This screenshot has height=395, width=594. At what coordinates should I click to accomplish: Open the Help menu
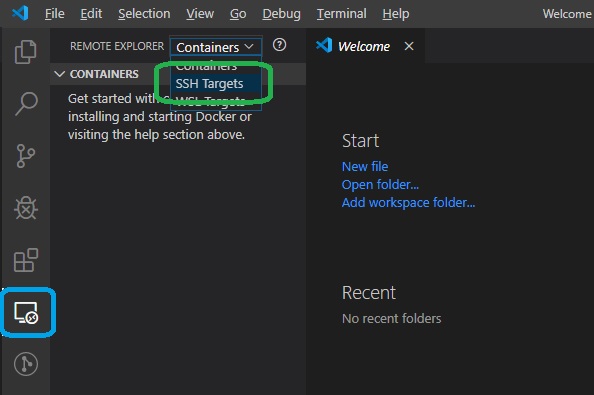coord(396,14)
